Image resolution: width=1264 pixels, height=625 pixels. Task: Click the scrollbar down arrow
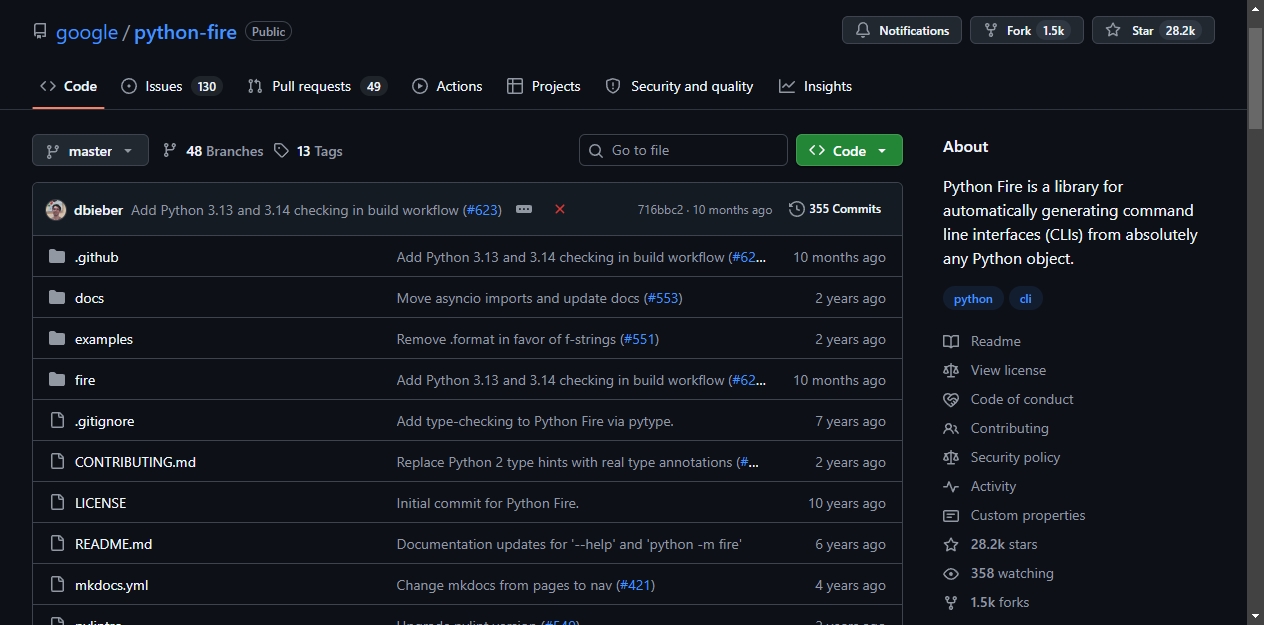[1256, 616]
